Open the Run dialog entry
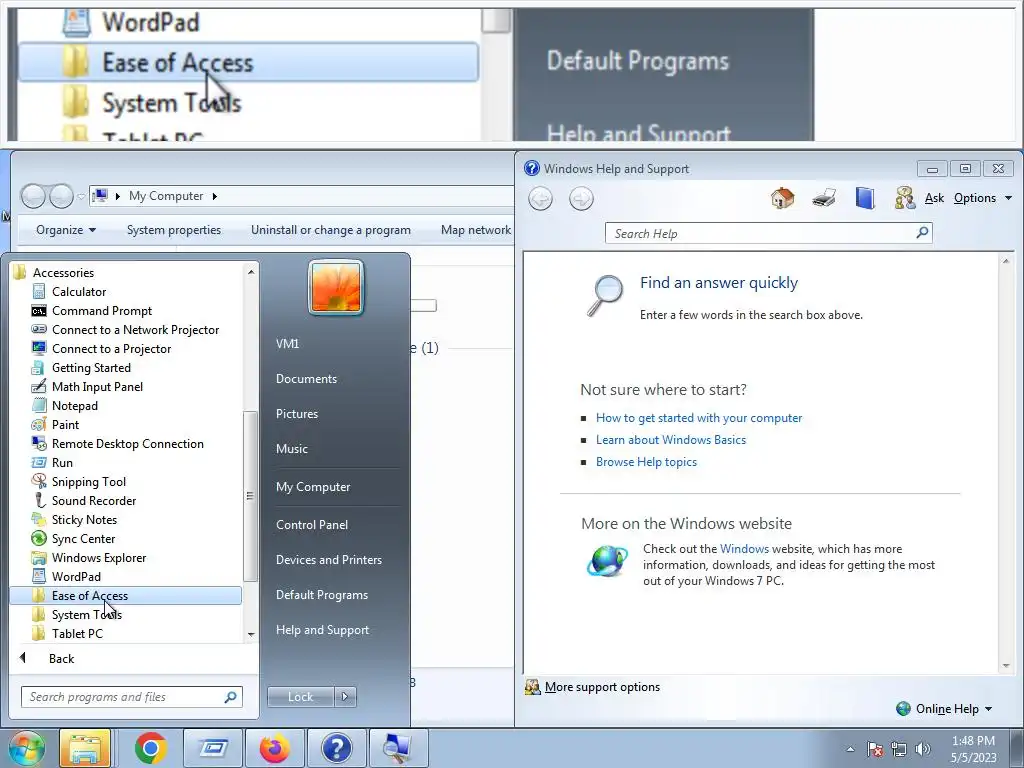 [62, 462]
